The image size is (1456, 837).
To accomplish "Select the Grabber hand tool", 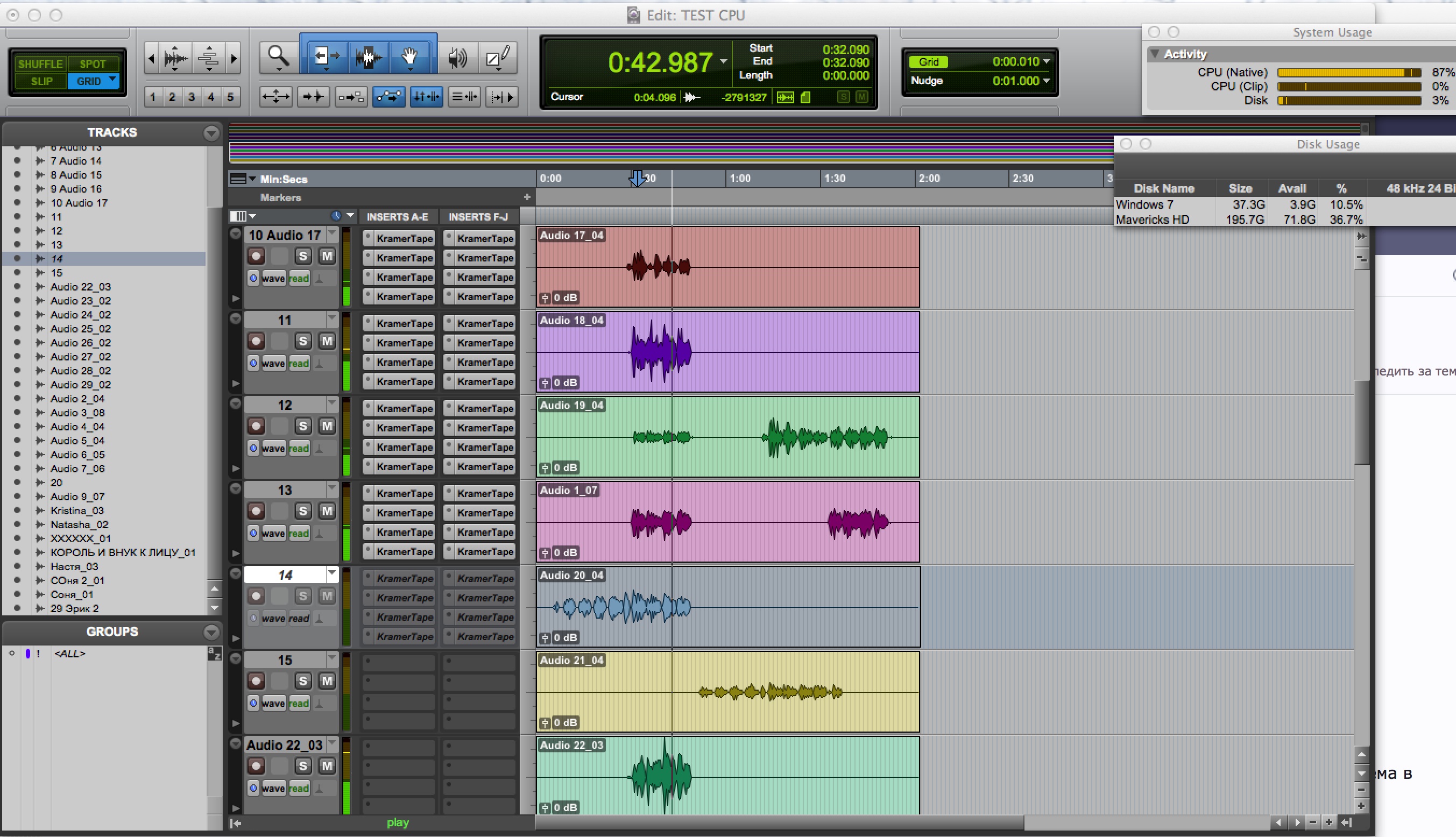I will click(409, 57).
